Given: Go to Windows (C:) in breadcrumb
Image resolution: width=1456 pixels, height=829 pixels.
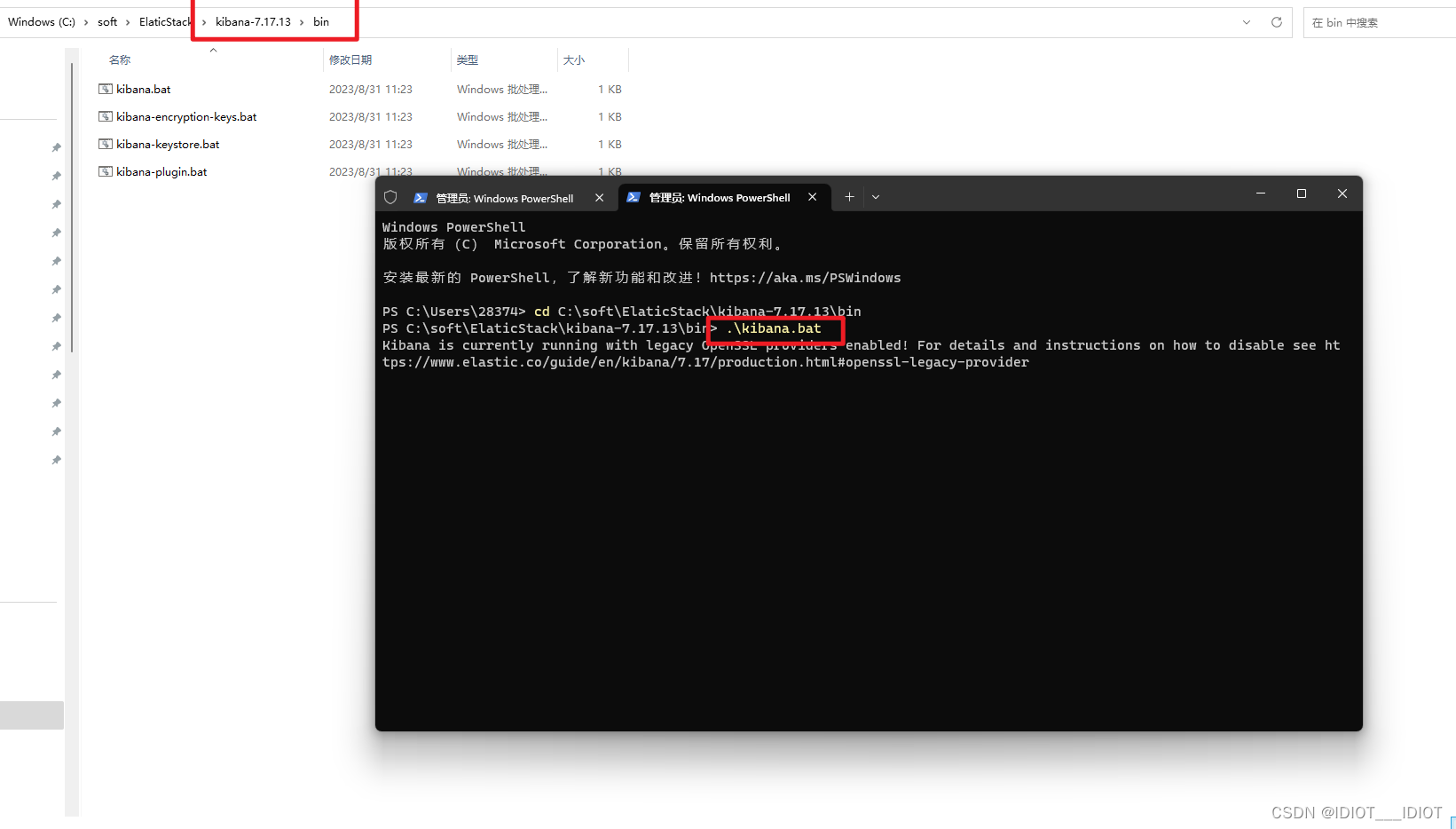Looking at the screenshot, I should click(42, 22).
